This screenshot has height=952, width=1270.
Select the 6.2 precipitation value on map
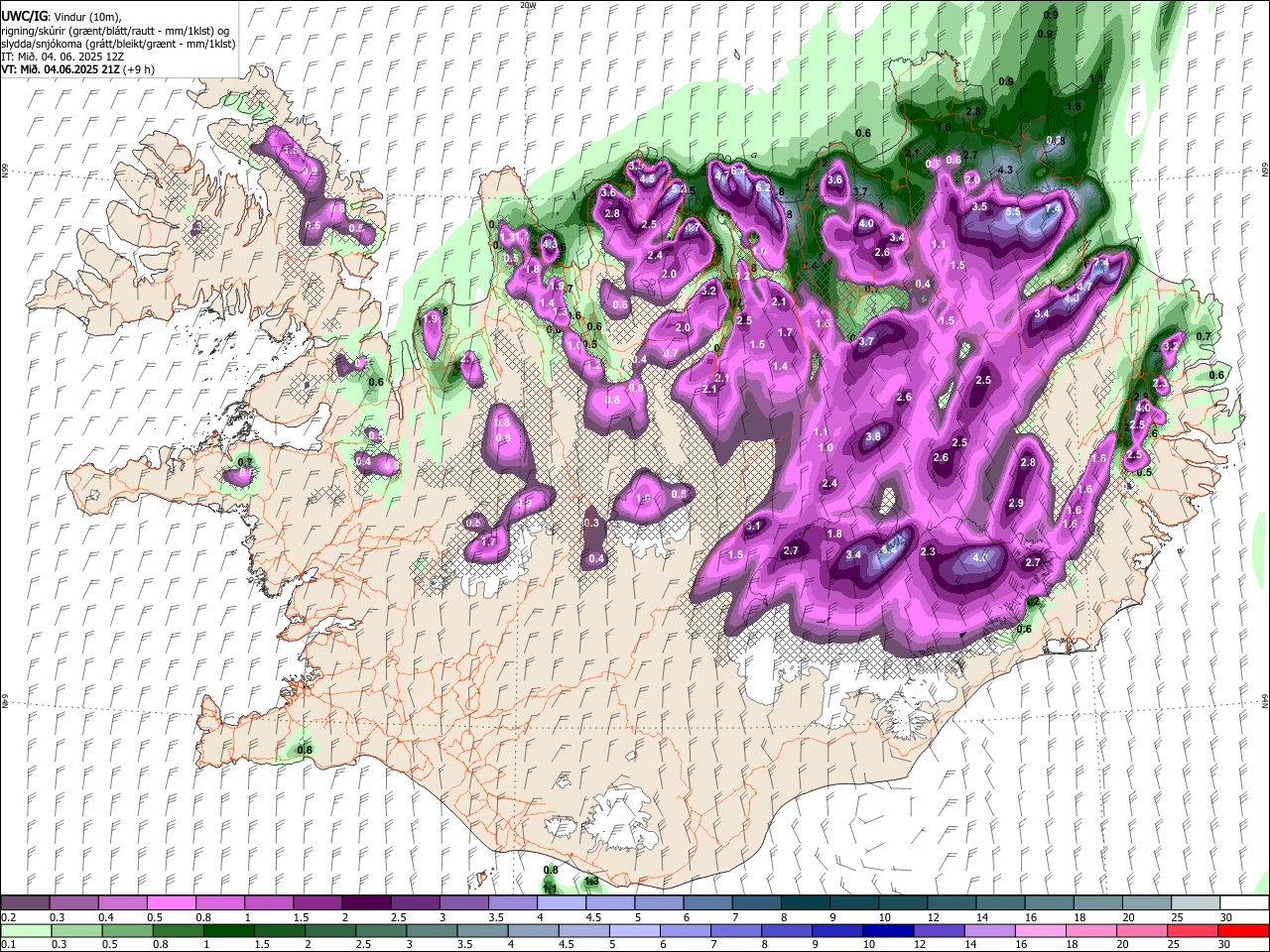763,187
